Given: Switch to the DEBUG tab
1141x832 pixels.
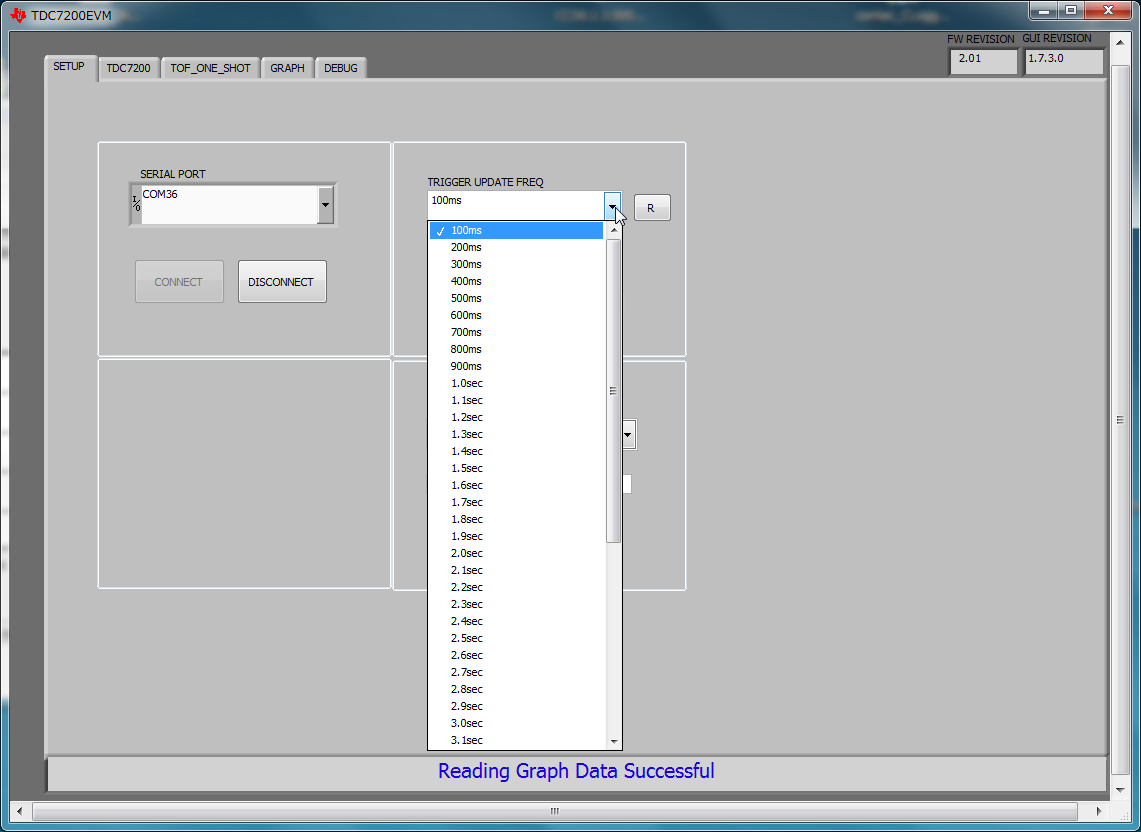Looking at the screenshot, I should tap(341, 68).
